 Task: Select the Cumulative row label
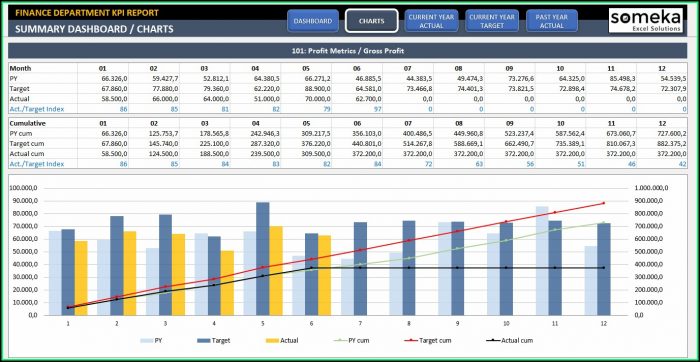click(28, 123)
